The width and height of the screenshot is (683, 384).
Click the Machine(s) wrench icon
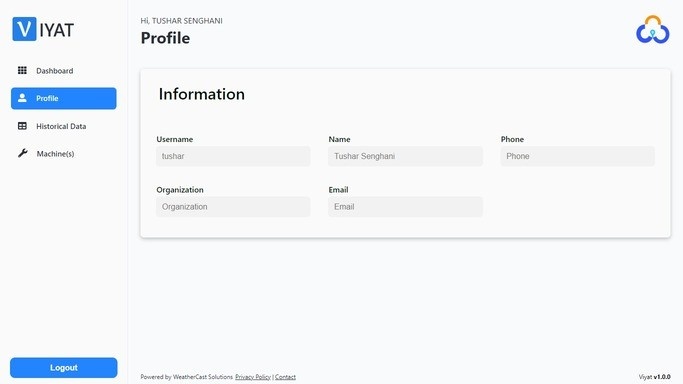pos(23,153)
